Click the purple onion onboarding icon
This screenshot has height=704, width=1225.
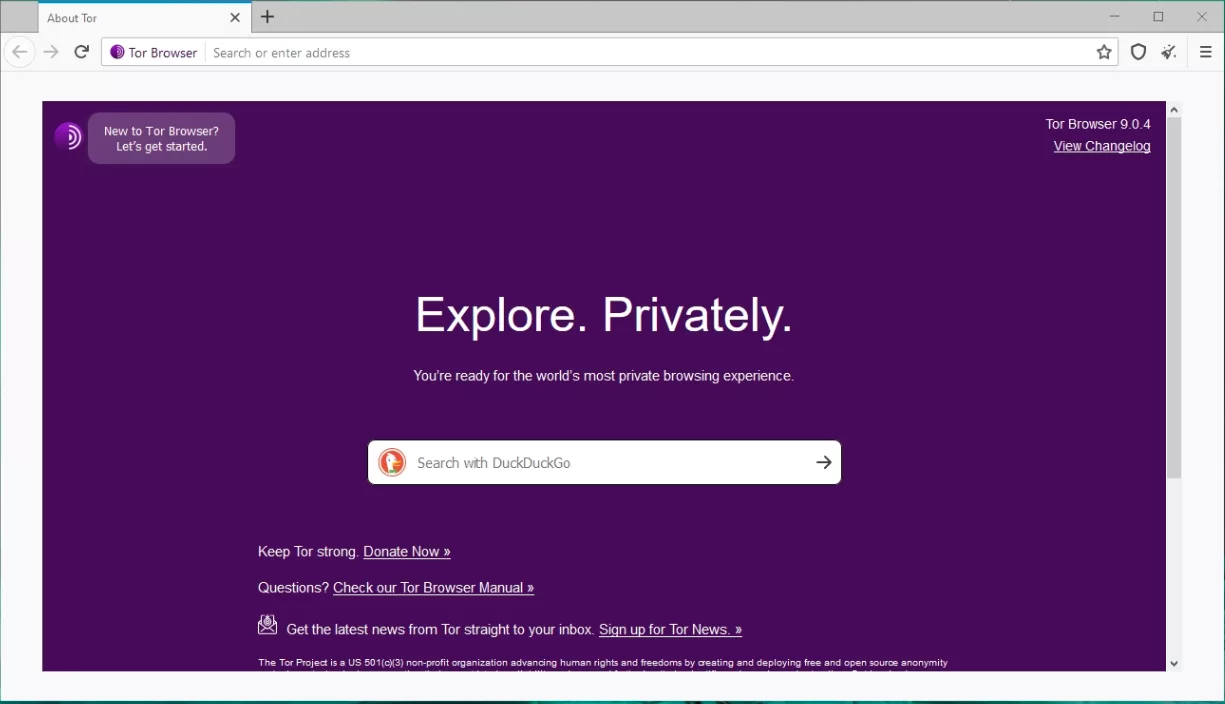click(68, 136)
